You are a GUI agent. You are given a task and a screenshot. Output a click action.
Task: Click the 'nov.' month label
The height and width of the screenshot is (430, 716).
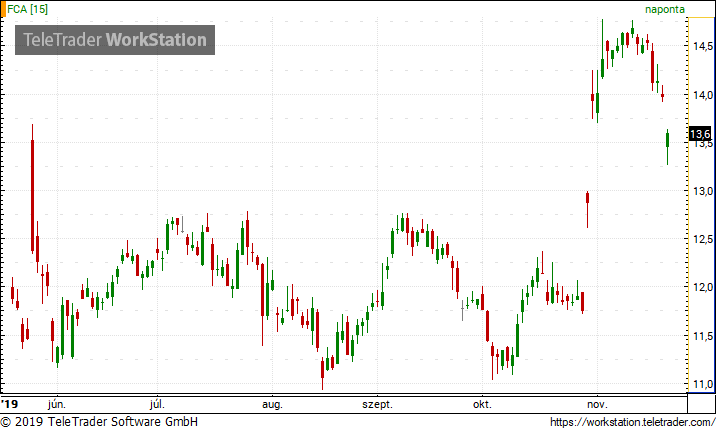point(597,404)
